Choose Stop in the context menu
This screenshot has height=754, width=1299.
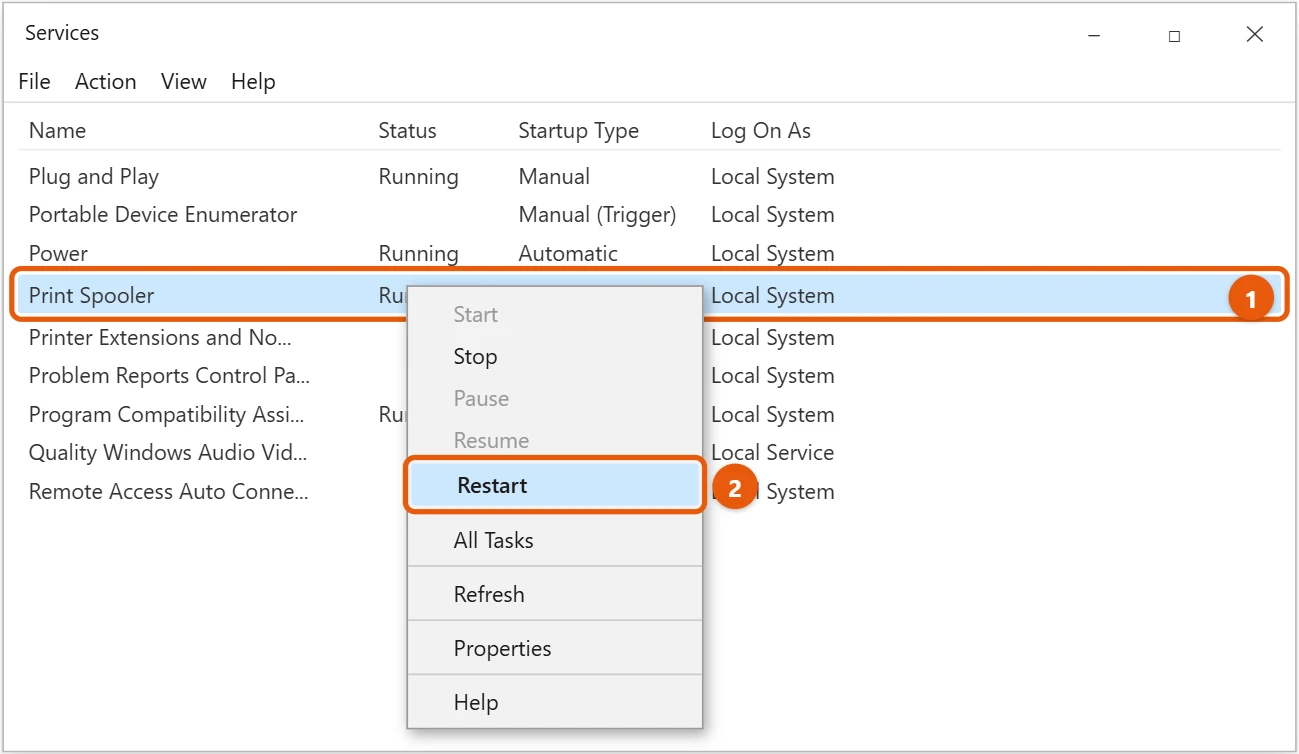tap(555, 357)
